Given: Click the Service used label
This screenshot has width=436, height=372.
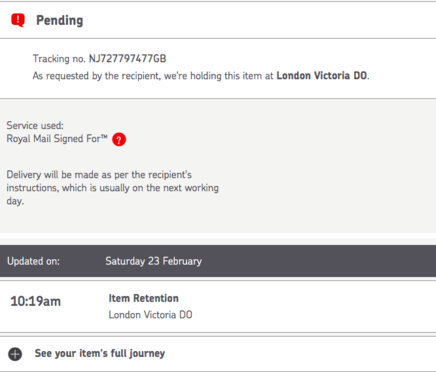Looking at the screenshot, I should pos(35,126).
